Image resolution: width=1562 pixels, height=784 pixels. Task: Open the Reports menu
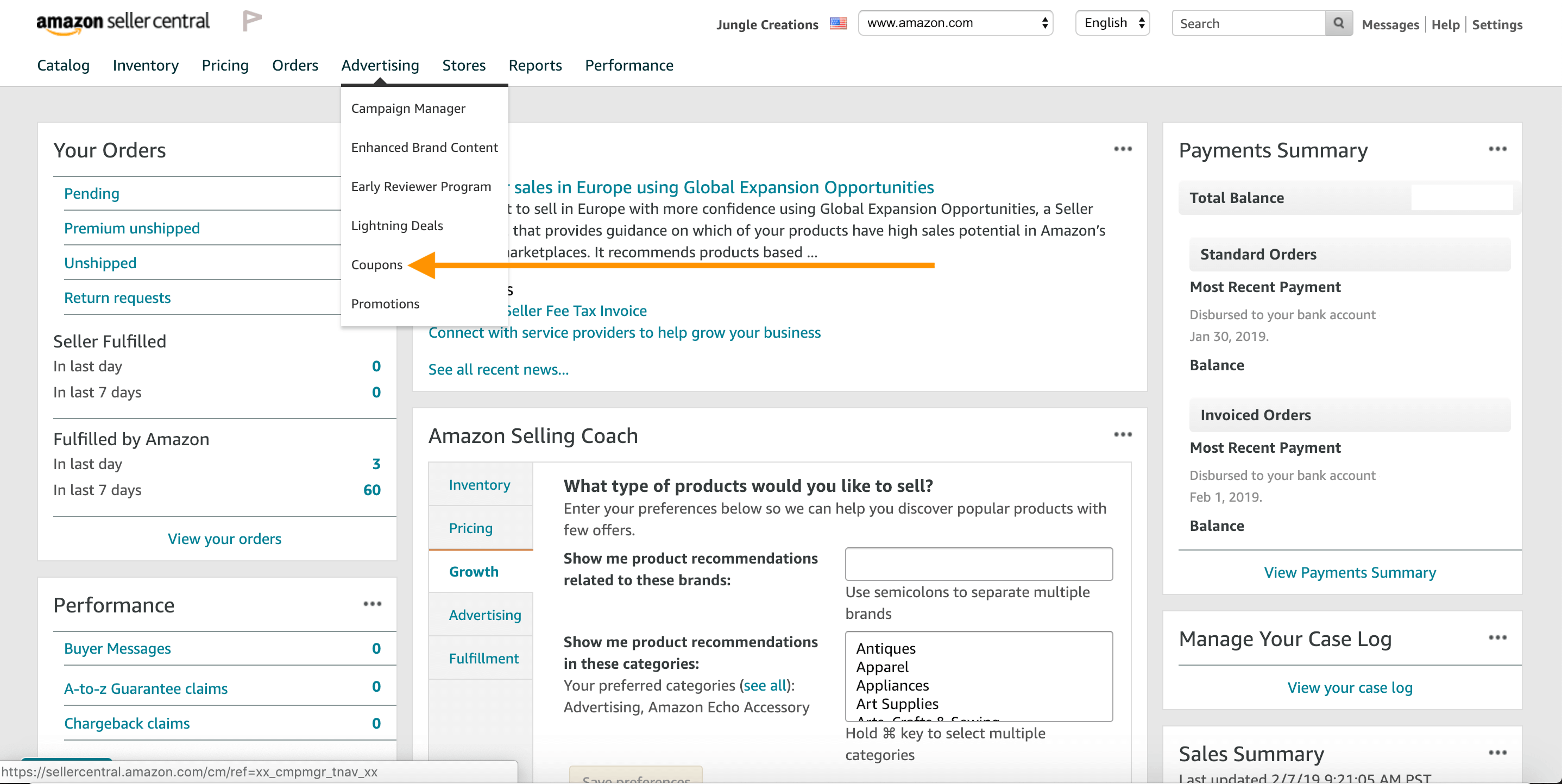click(535, 66)
